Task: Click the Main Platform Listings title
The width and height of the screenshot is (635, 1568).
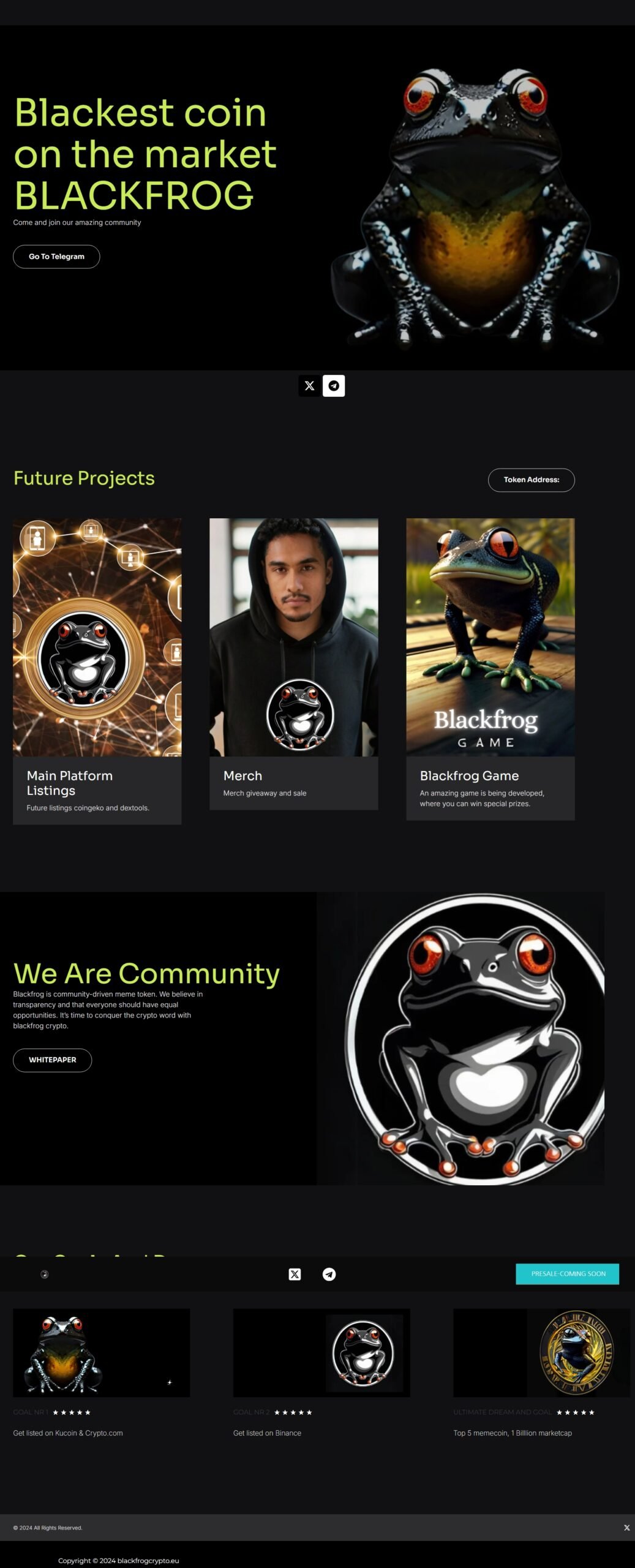Action: [70, 783]
